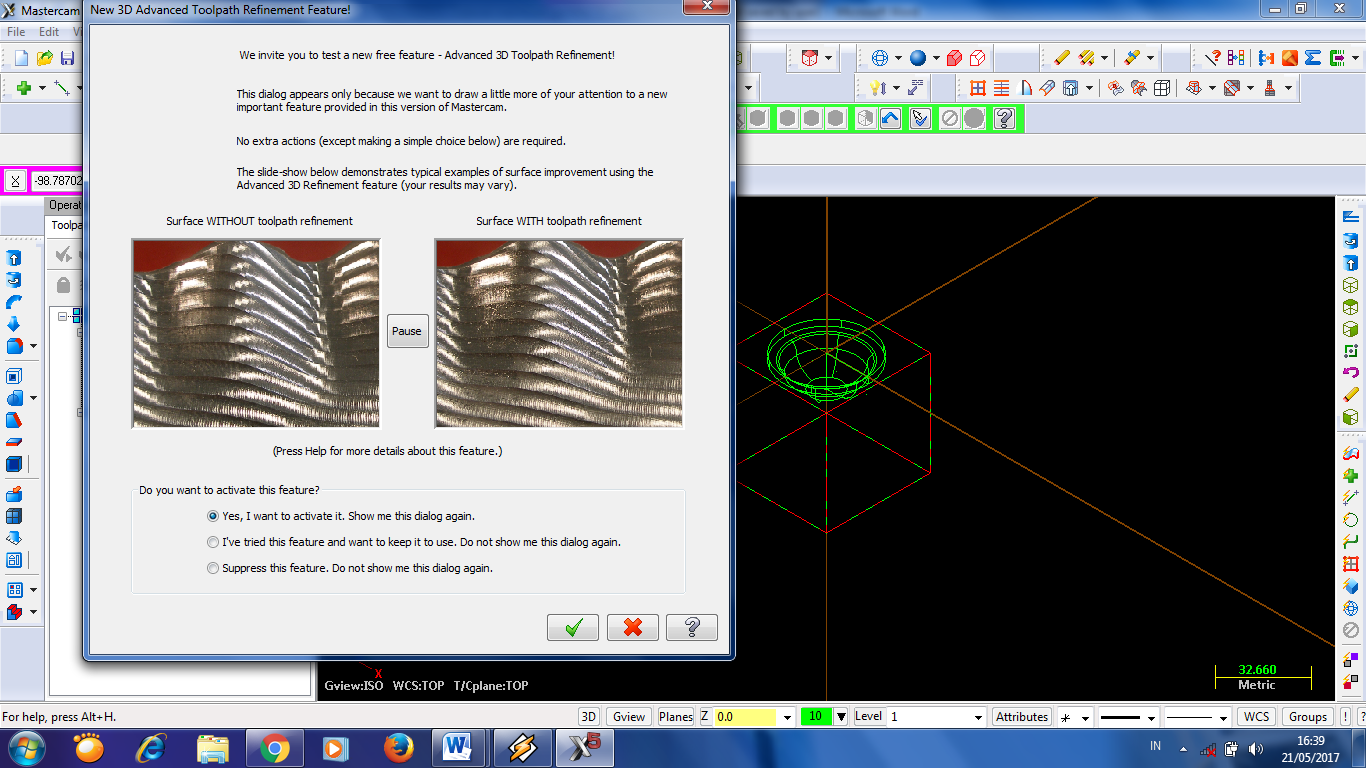The width and height of the screenshot is (1366, 768).
Task: Click the light bulb icon
Action: pos(877,88)
